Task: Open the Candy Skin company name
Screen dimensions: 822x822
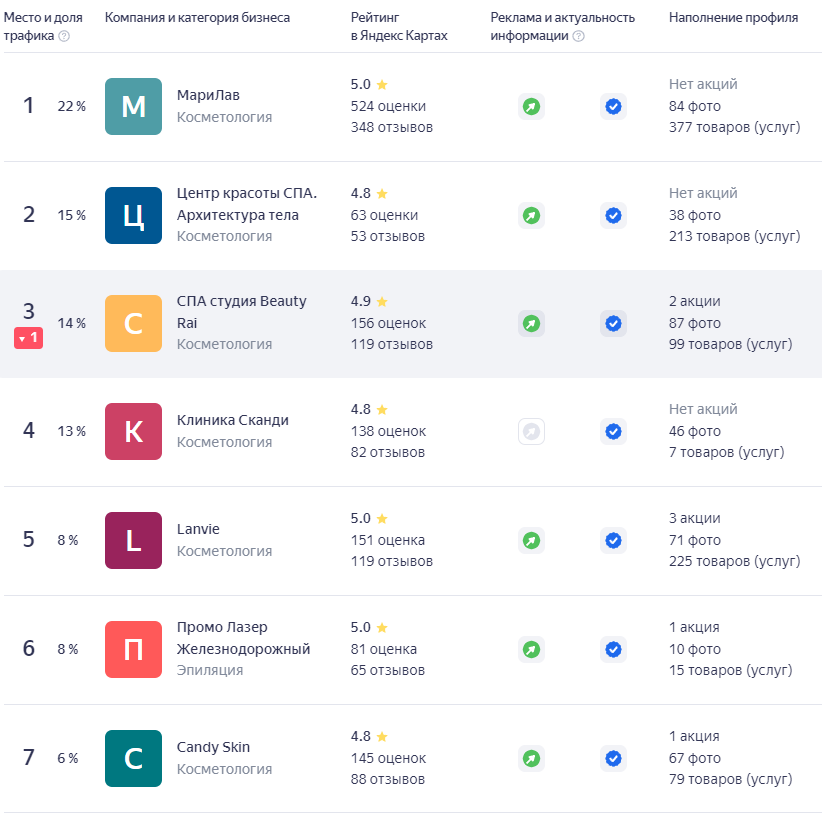Action: 213,748
